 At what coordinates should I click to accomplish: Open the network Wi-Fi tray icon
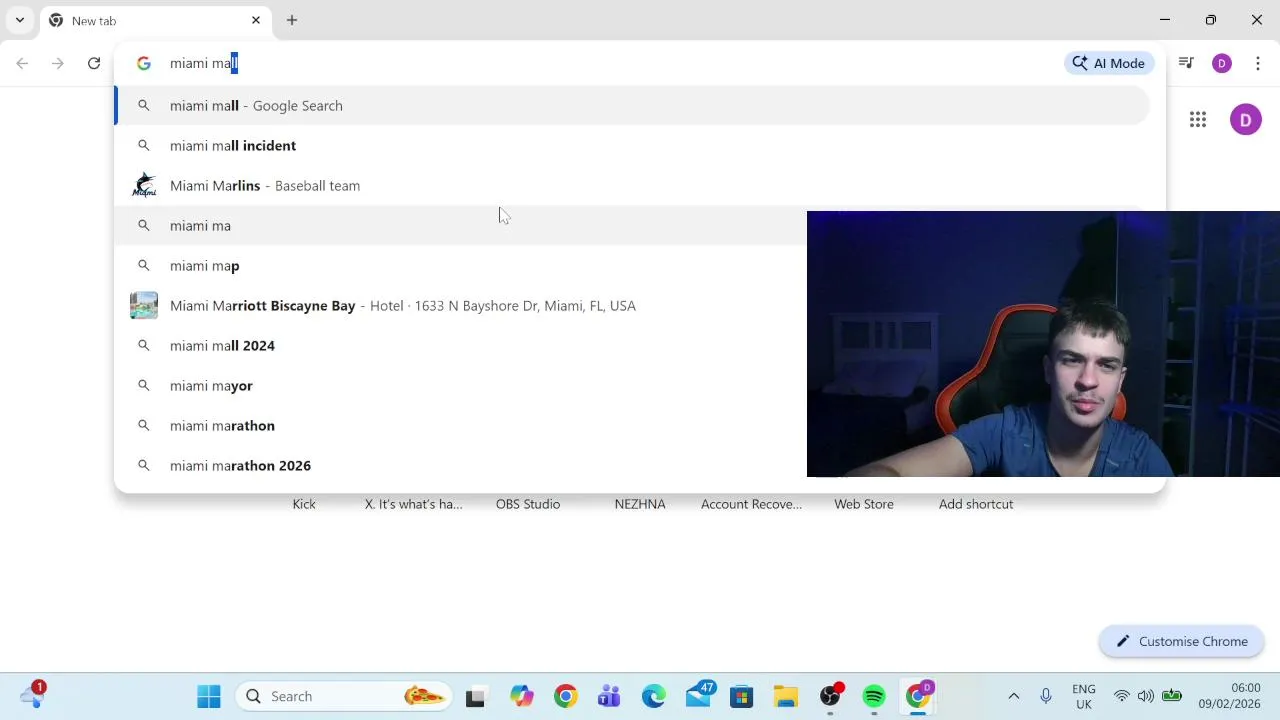pos(1122,696)
